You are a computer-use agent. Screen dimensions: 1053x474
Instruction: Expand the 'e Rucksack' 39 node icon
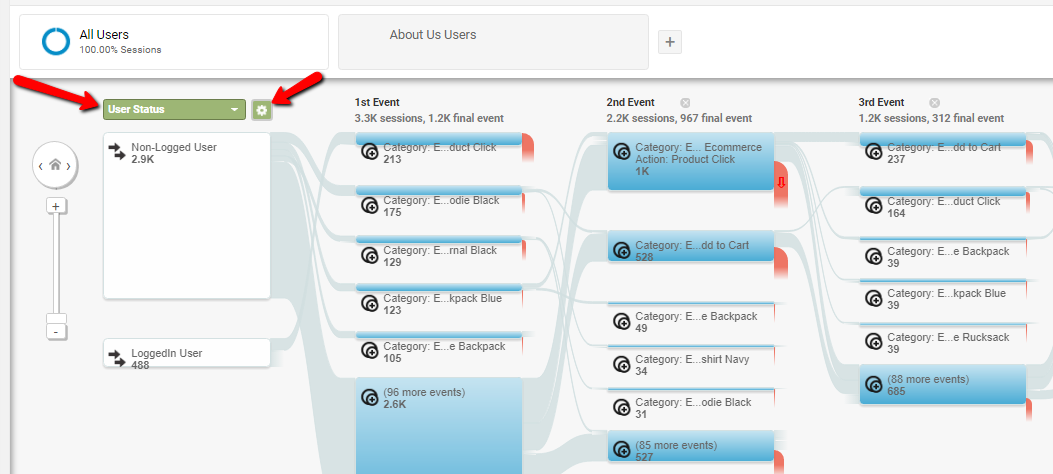874,342
